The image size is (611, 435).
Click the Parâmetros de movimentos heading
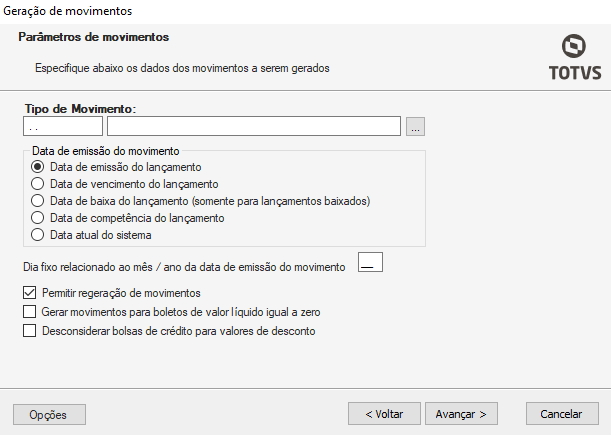pos(94,38)
